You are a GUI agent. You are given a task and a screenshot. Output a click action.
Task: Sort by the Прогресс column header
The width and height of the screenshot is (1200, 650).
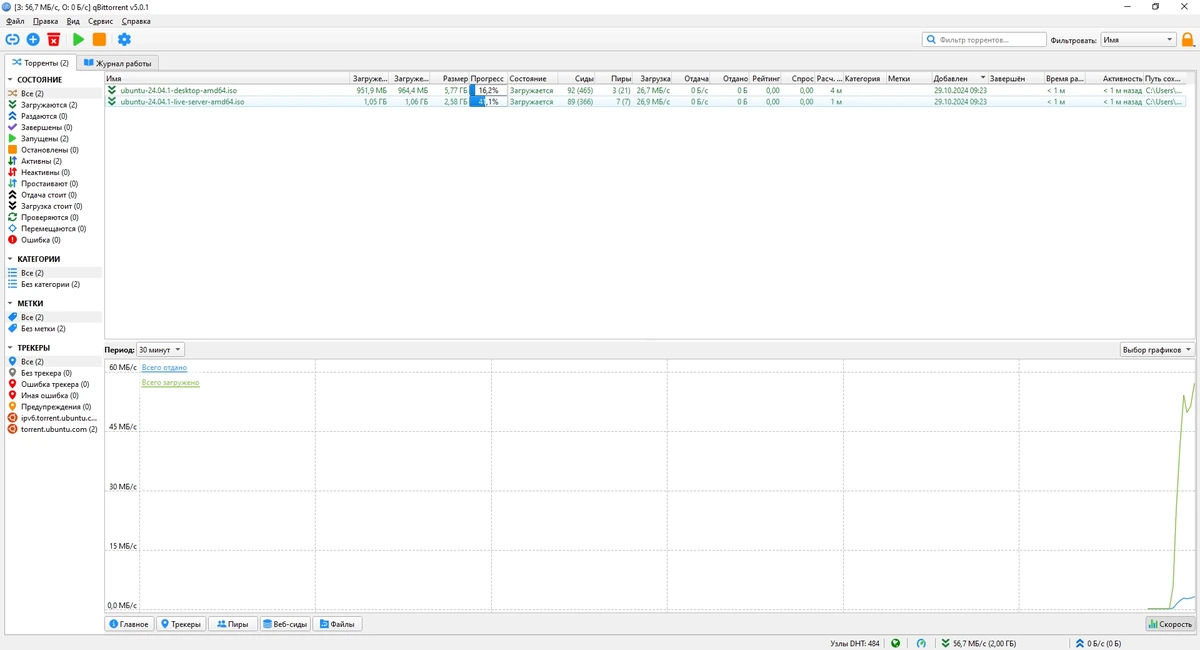(x=488, y=78)
